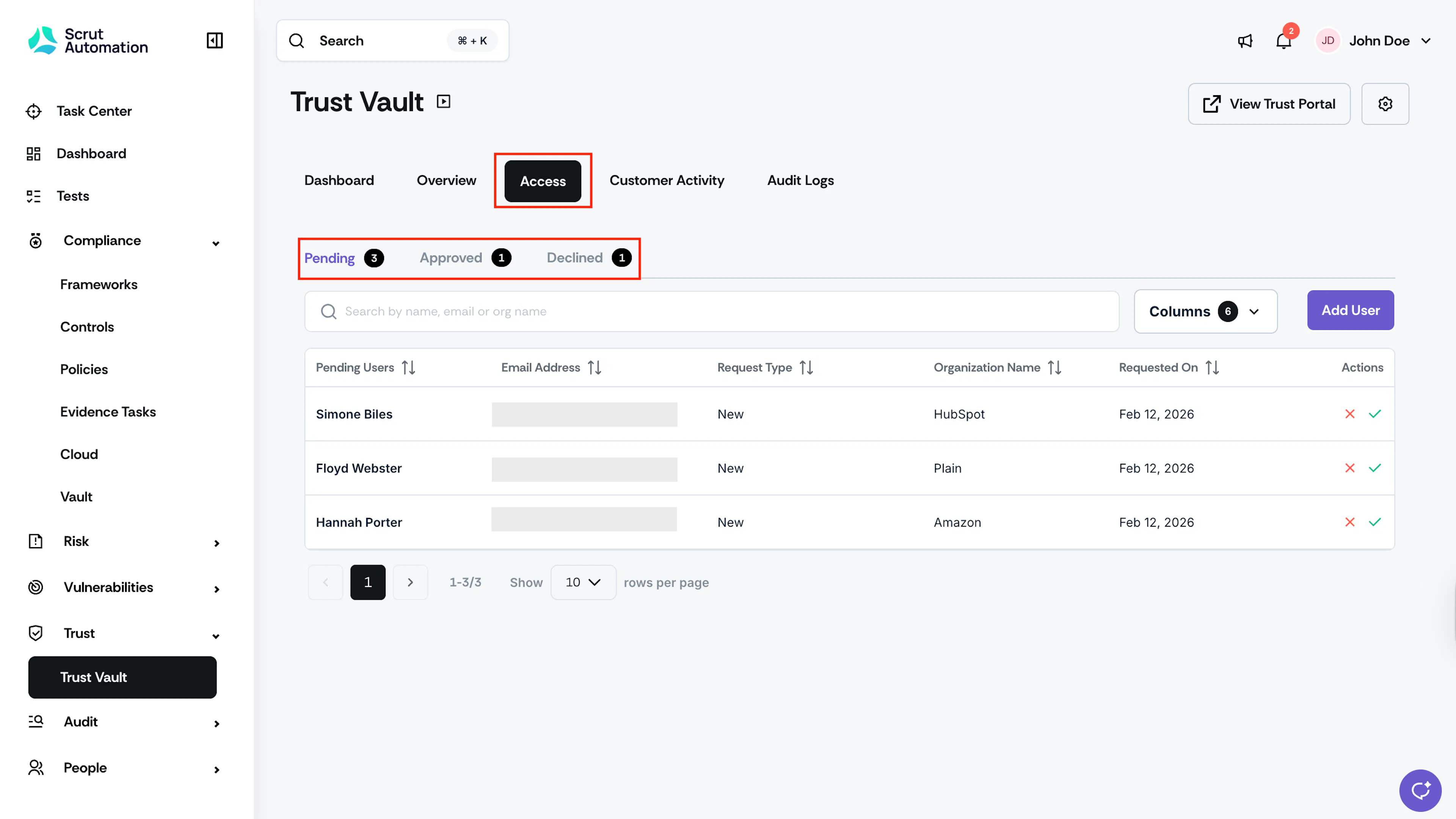The height and width of the screenshot is (819, 1456).
Task: Click the name, email or org search field
Action: pos(712,311)
